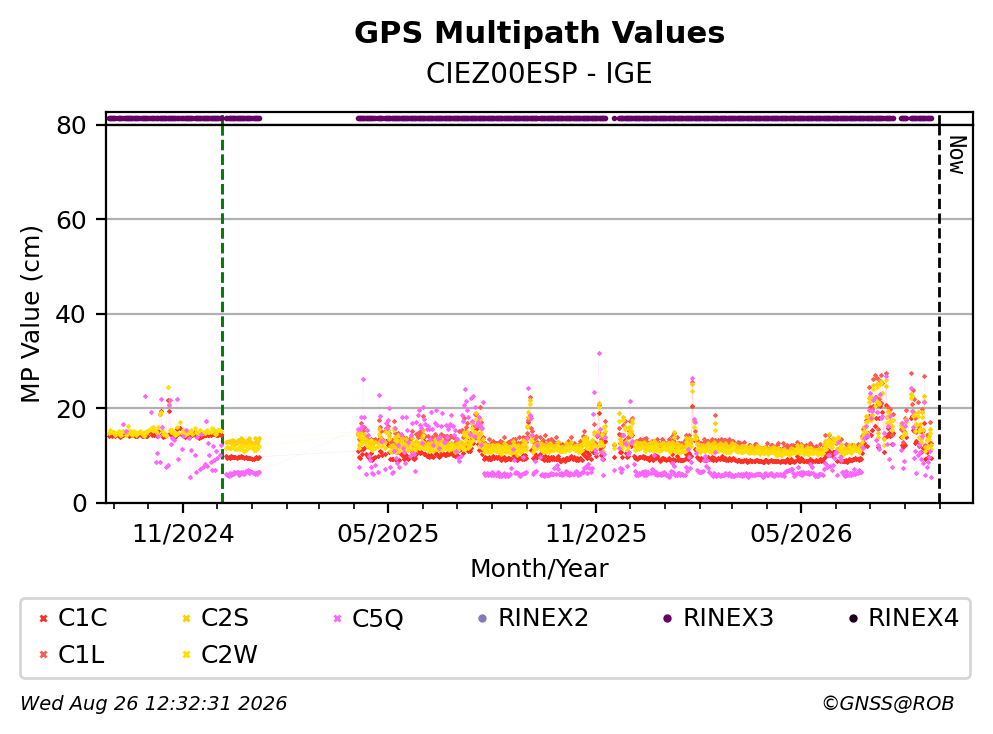
Task: Click the RINEX2 legend dot
Action: click(x=483, y=618)
